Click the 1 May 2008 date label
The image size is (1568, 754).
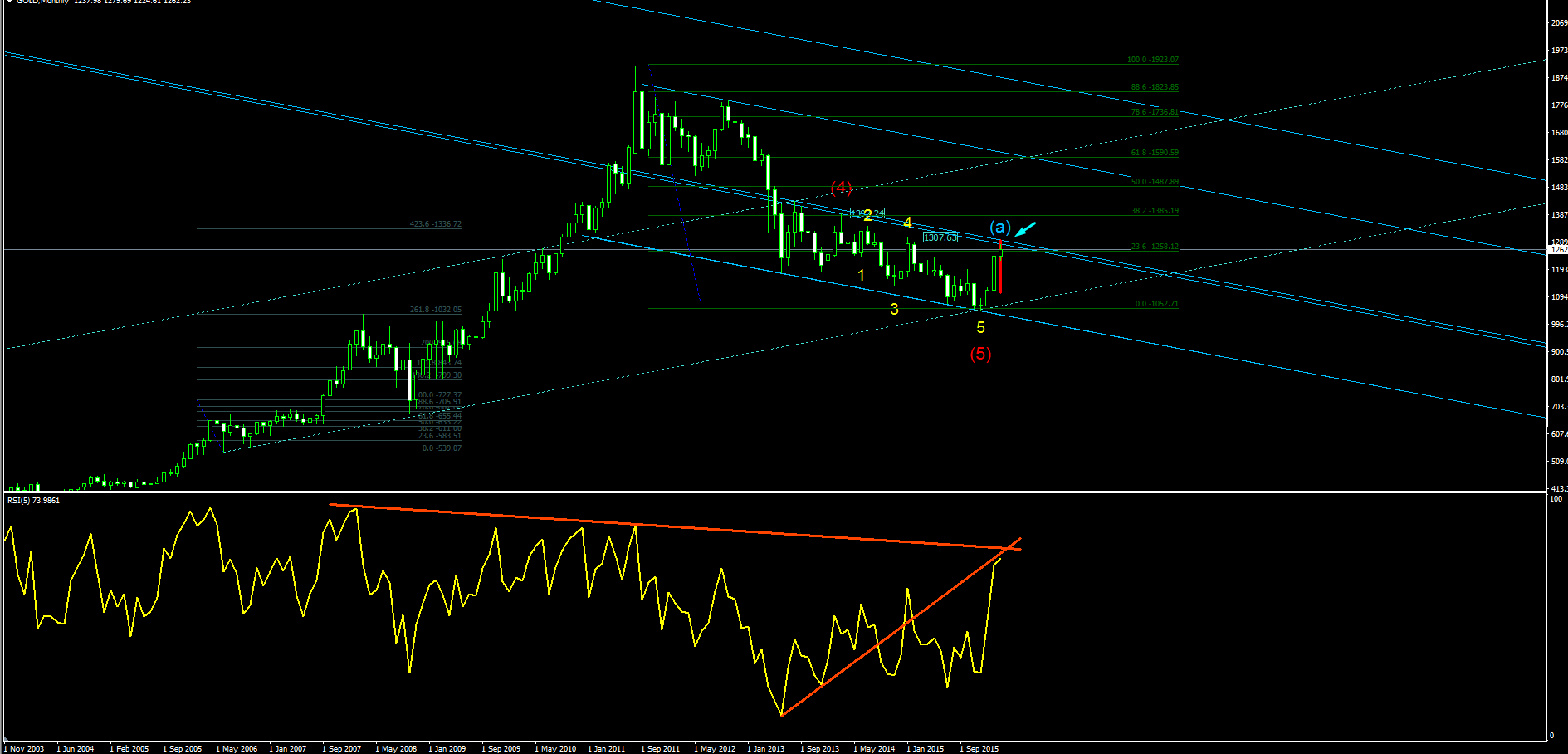click(396, 749)
